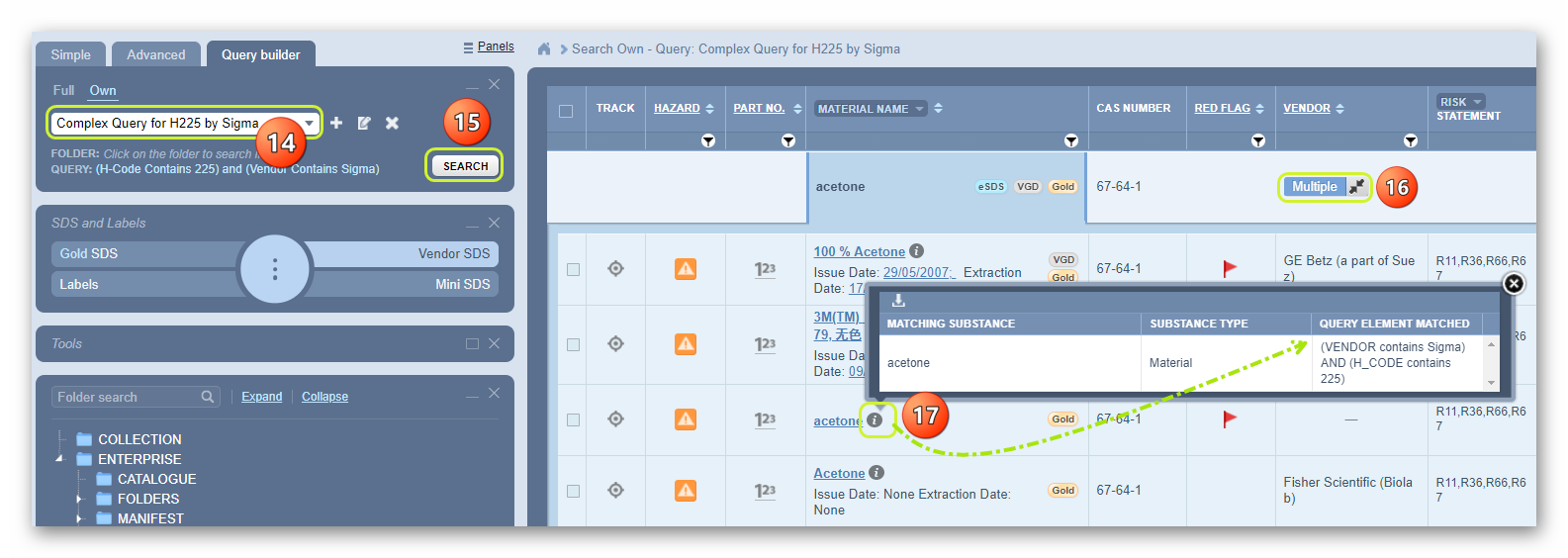Viewport: 1568px width, 558px height.
Task: Open part number icon in Fisher Scientific row
Action: pyautogui.click(x=765, y=491)
